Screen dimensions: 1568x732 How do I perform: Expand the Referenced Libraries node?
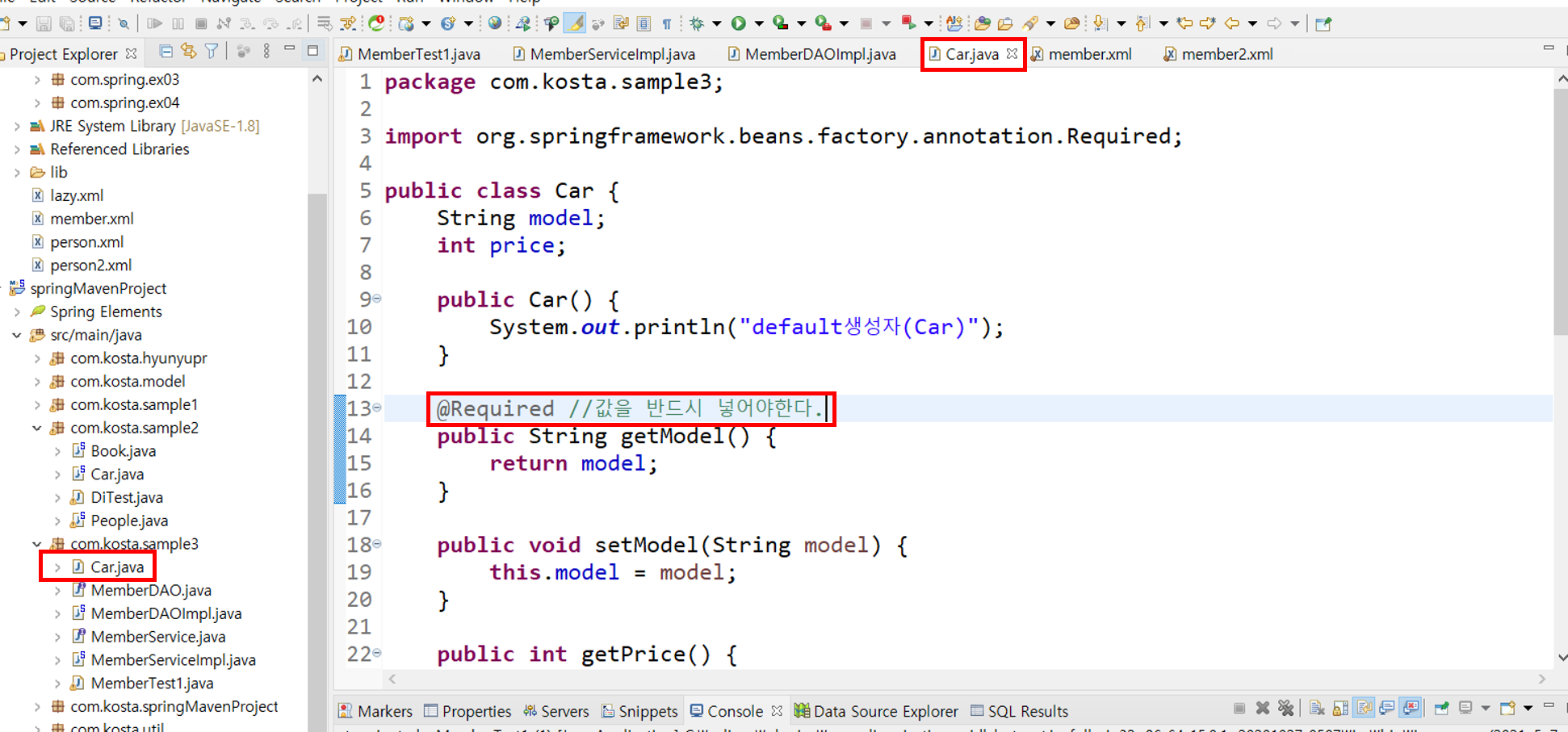coord(17,149)
